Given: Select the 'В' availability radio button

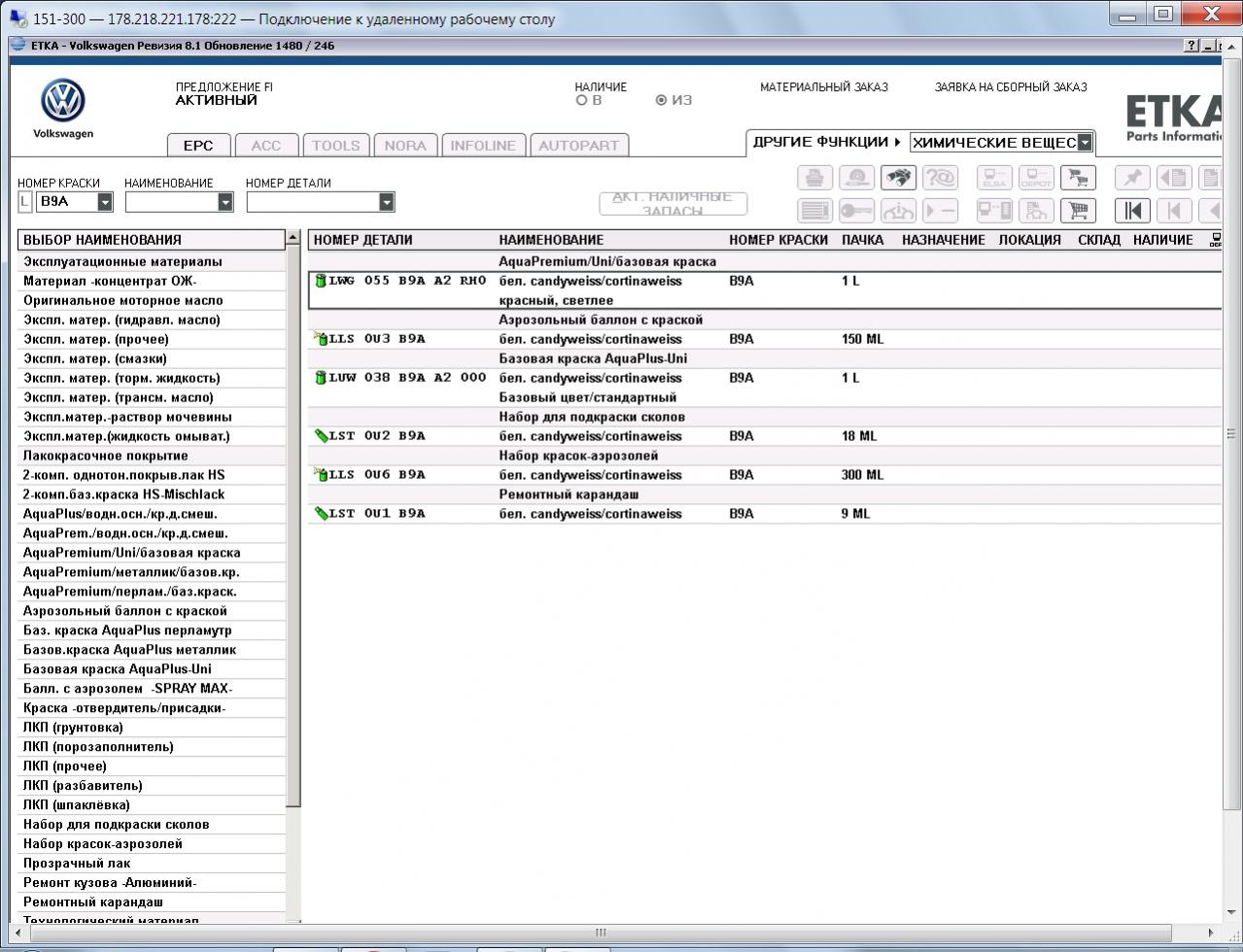Looking at the screenshot, I should (581, 100).
